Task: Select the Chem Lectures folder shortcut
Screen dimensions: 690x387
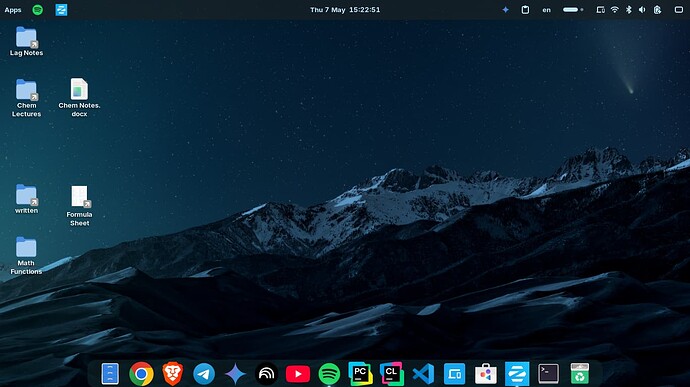Action: (x=26, y=98)
